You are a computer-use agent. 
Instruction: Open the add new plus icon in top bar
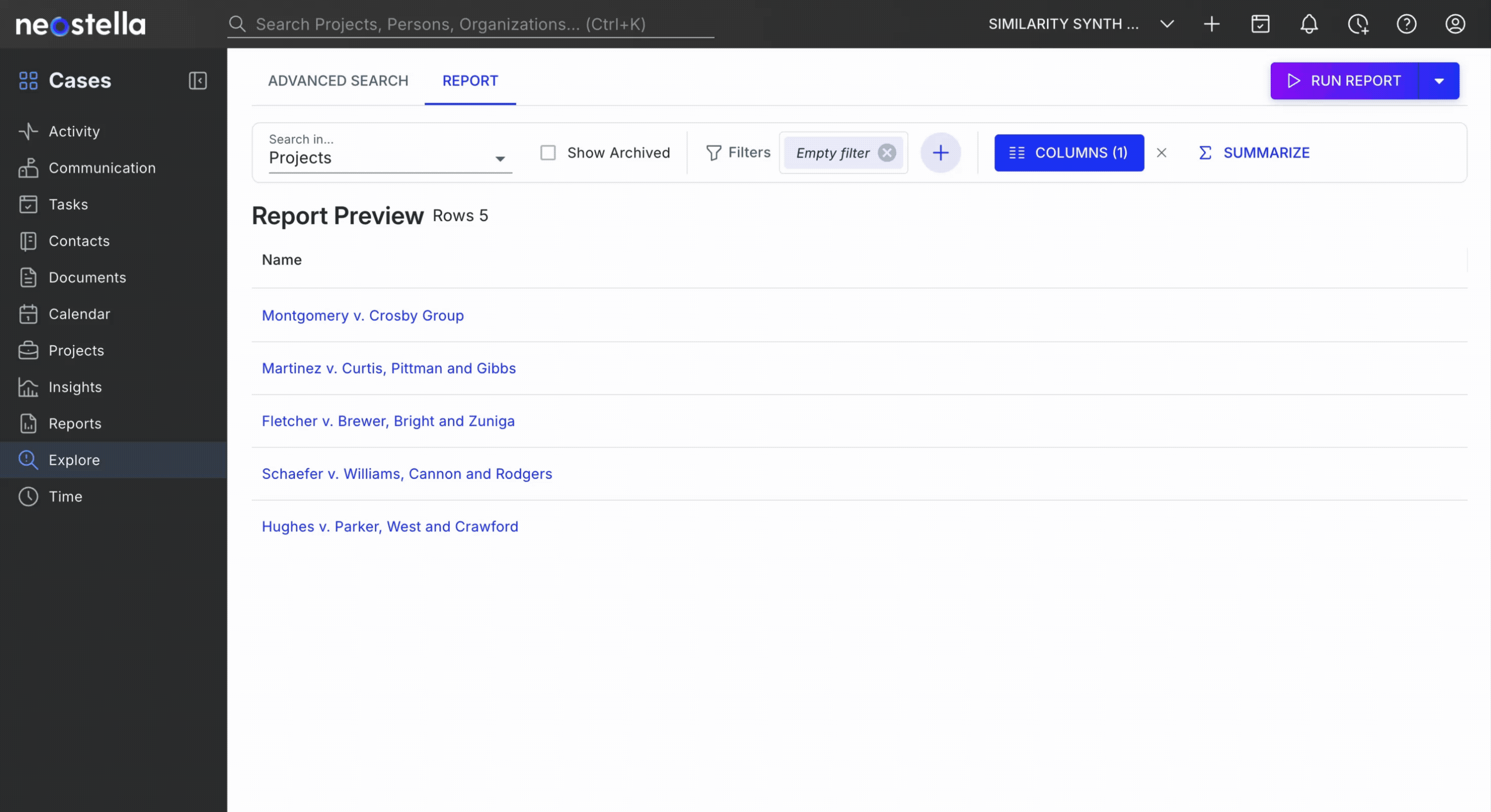click(1211, 24)
